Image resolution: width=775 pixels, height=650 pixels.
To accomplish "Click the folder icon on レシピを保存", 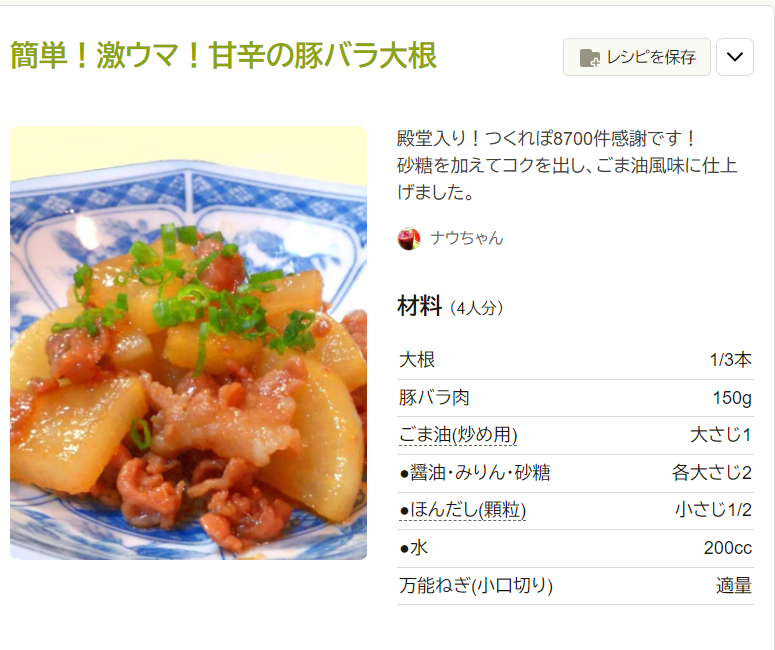I will point(590,57).
